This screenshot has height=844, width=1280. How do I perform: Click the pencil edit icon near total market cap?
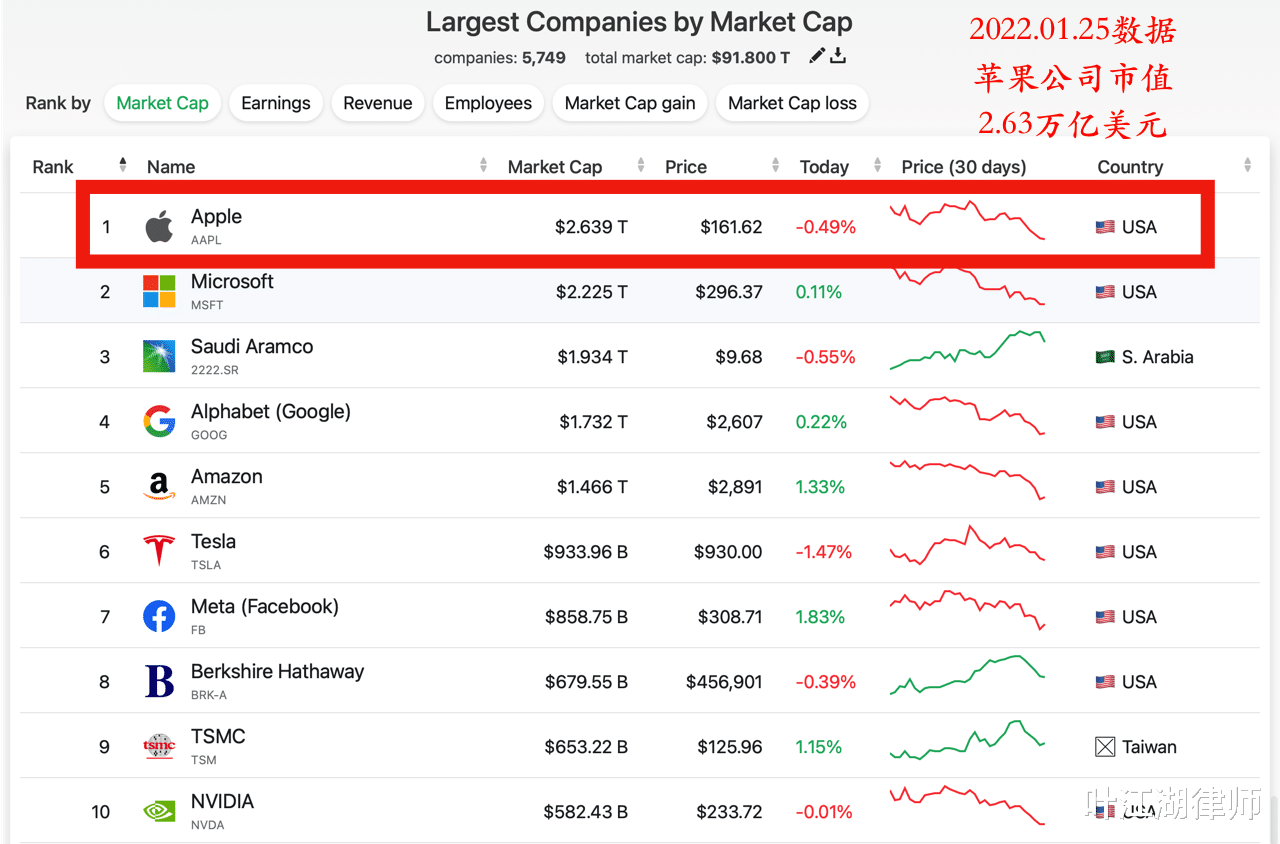[x=817, y=56]
